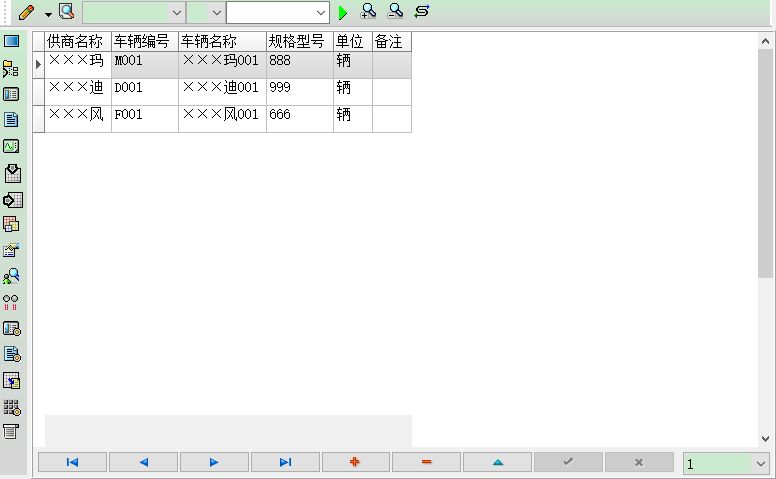Click the supplier cell ×××迪
This screenshot has height=479, width=776.
tap(78, 92)
